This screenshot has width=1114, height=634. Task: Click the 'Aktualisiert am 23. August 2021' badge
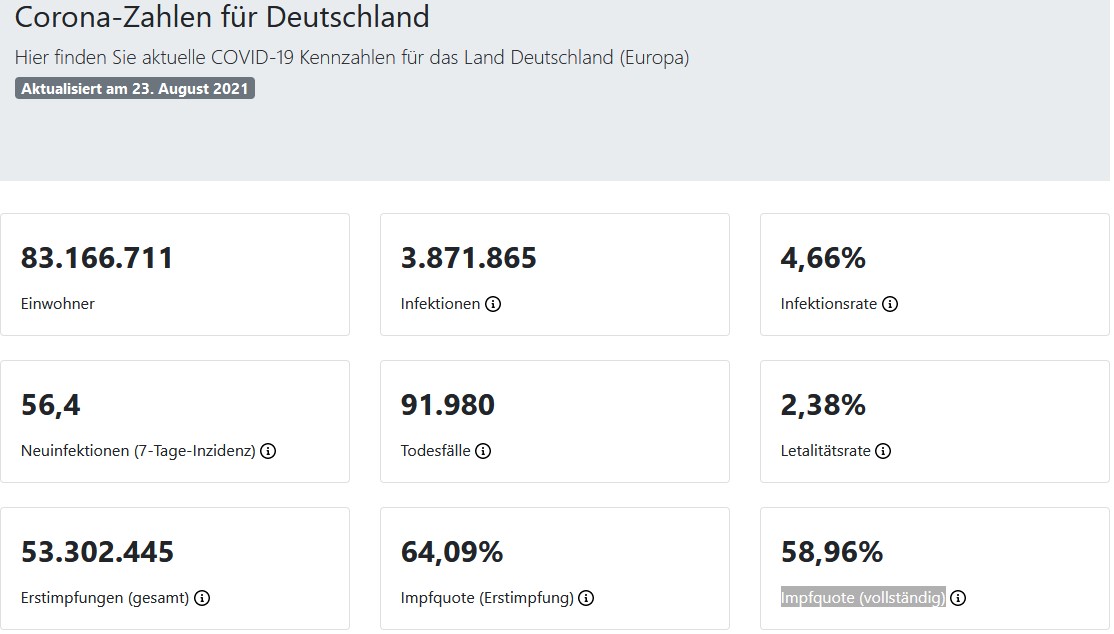click(135, 88)
